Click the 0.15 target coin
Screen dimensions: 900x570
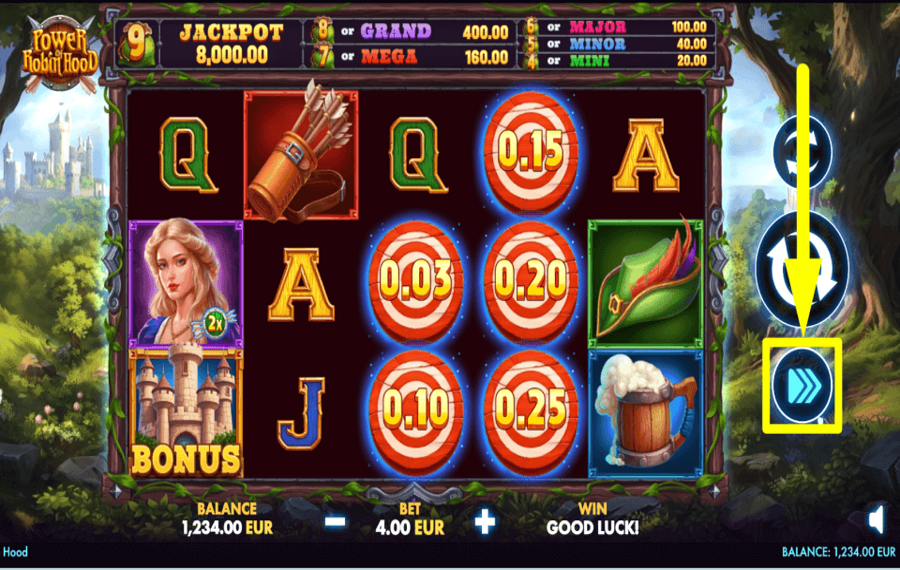530,152
